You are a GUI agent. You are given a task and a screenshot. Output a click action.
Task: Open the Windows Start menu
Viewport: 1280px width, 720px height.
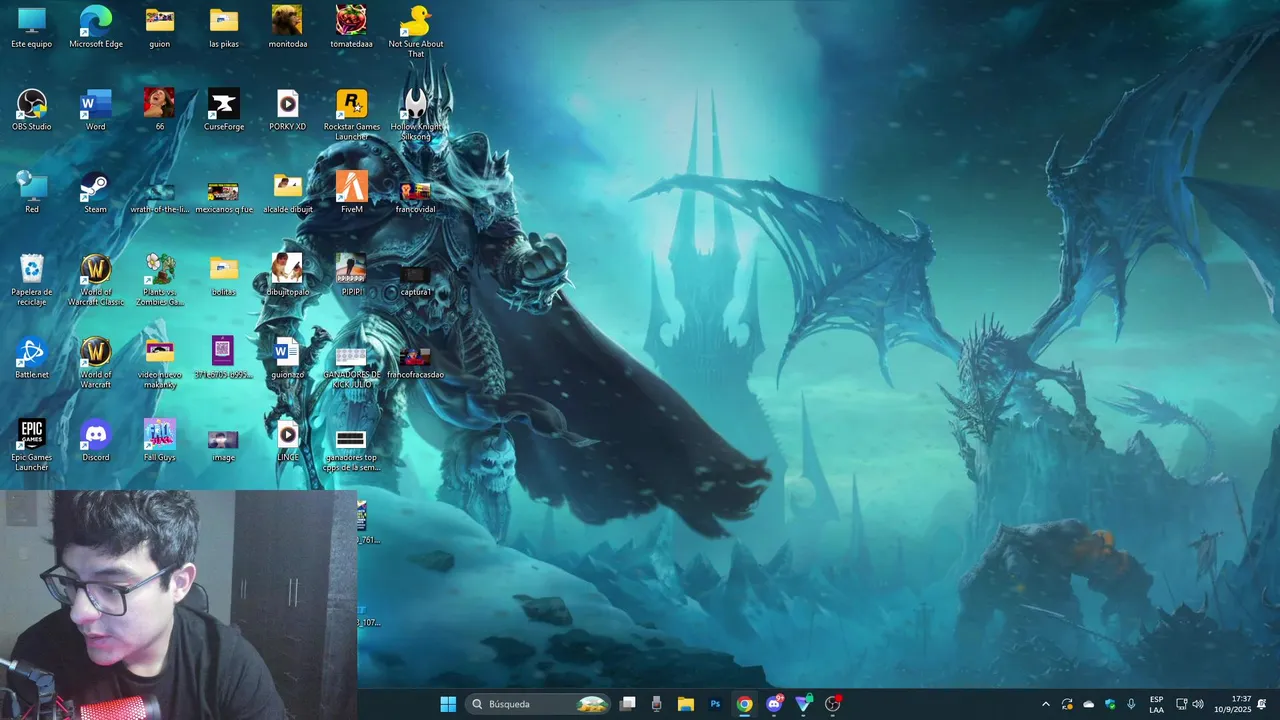click(448, 704)
